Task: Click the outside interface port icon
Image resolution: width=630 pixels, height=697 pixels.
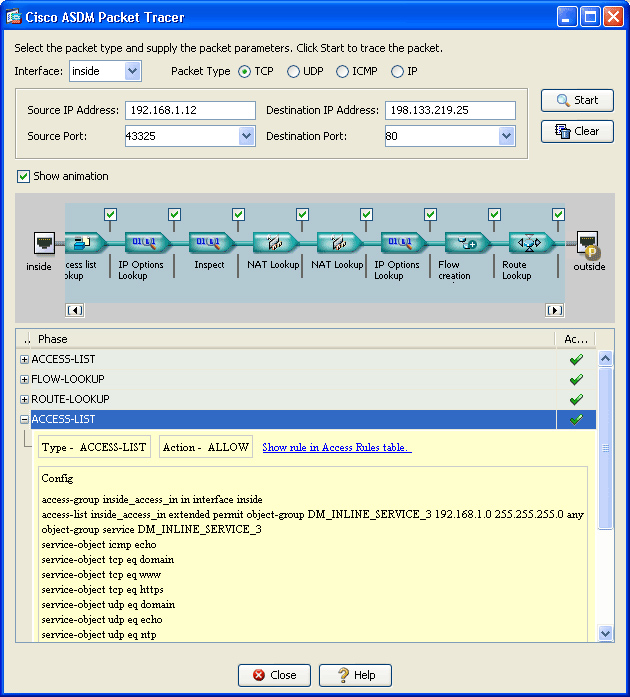Action: (x=588, y=243)
